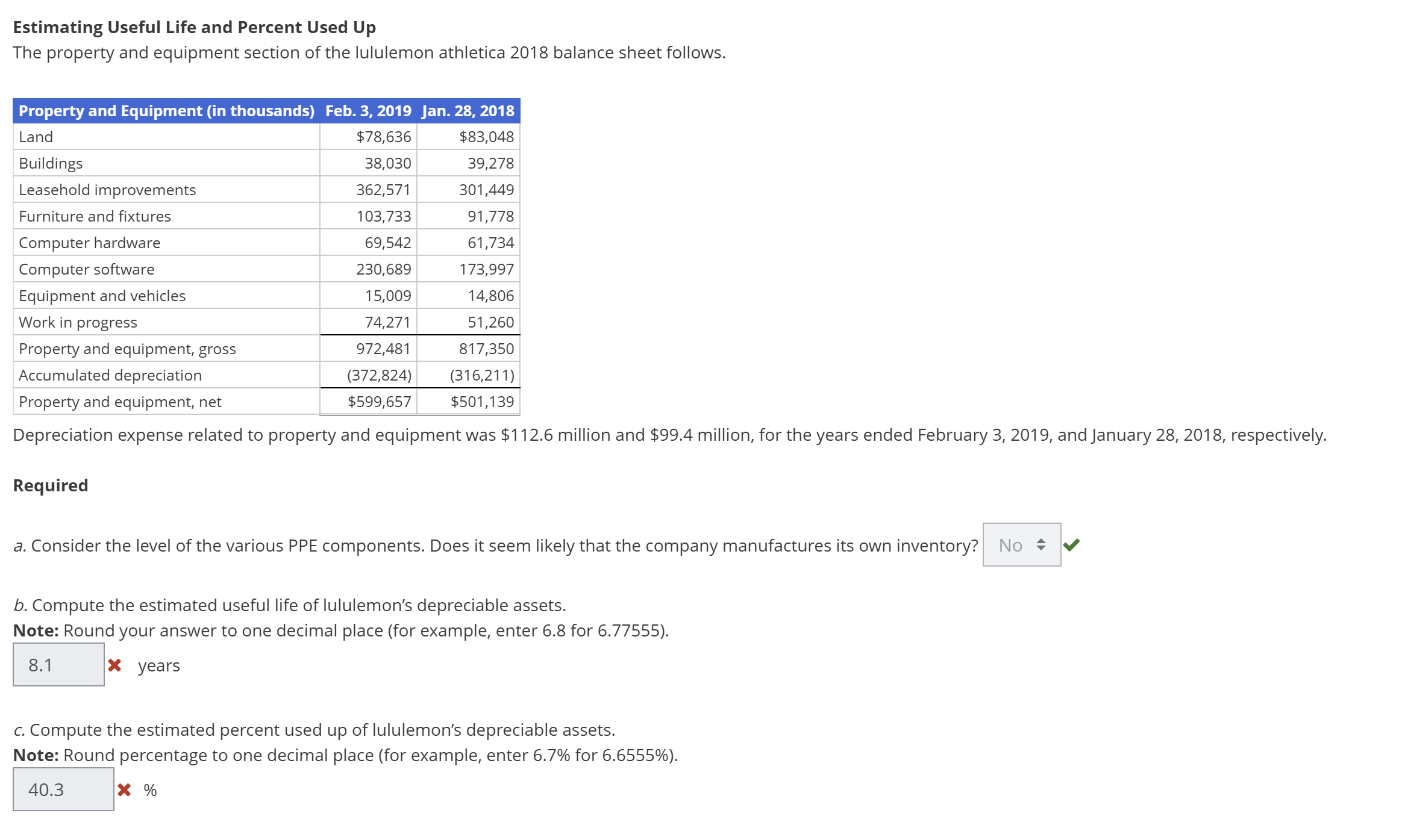Select the Jan. 28, 2018 column header

(469, 111)
